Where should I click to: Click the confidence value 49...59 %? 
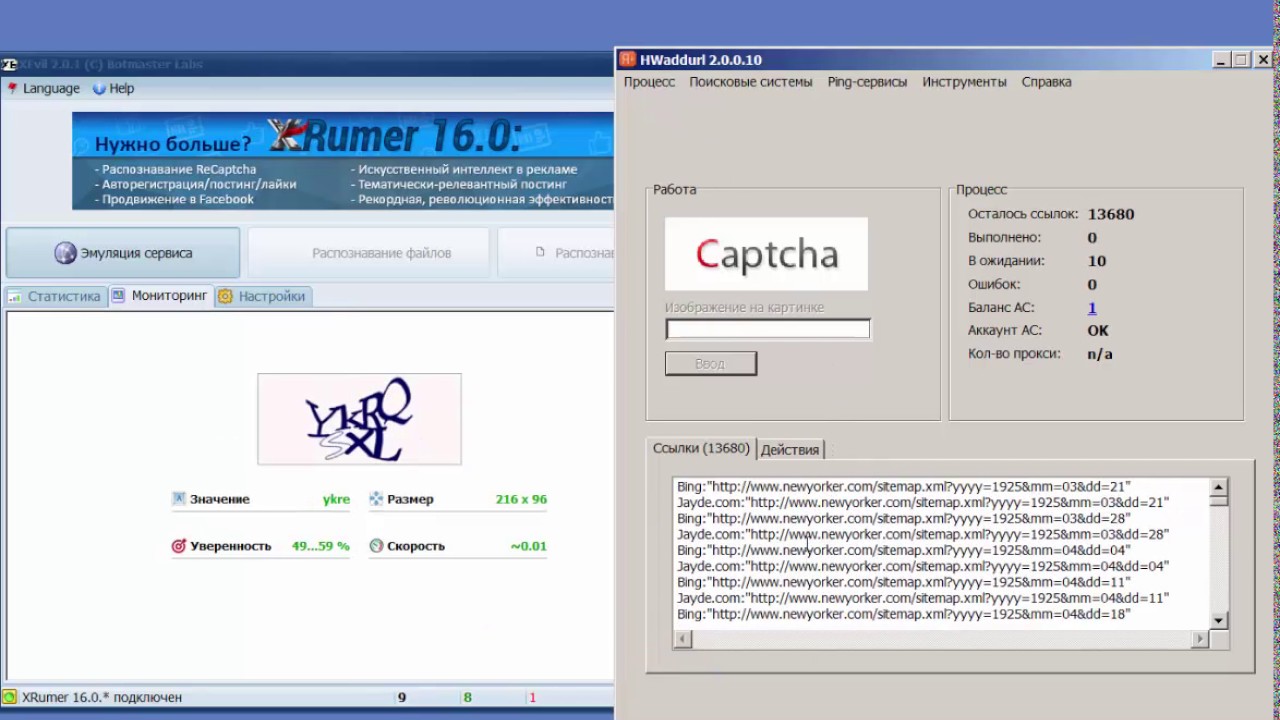point(321,546)
